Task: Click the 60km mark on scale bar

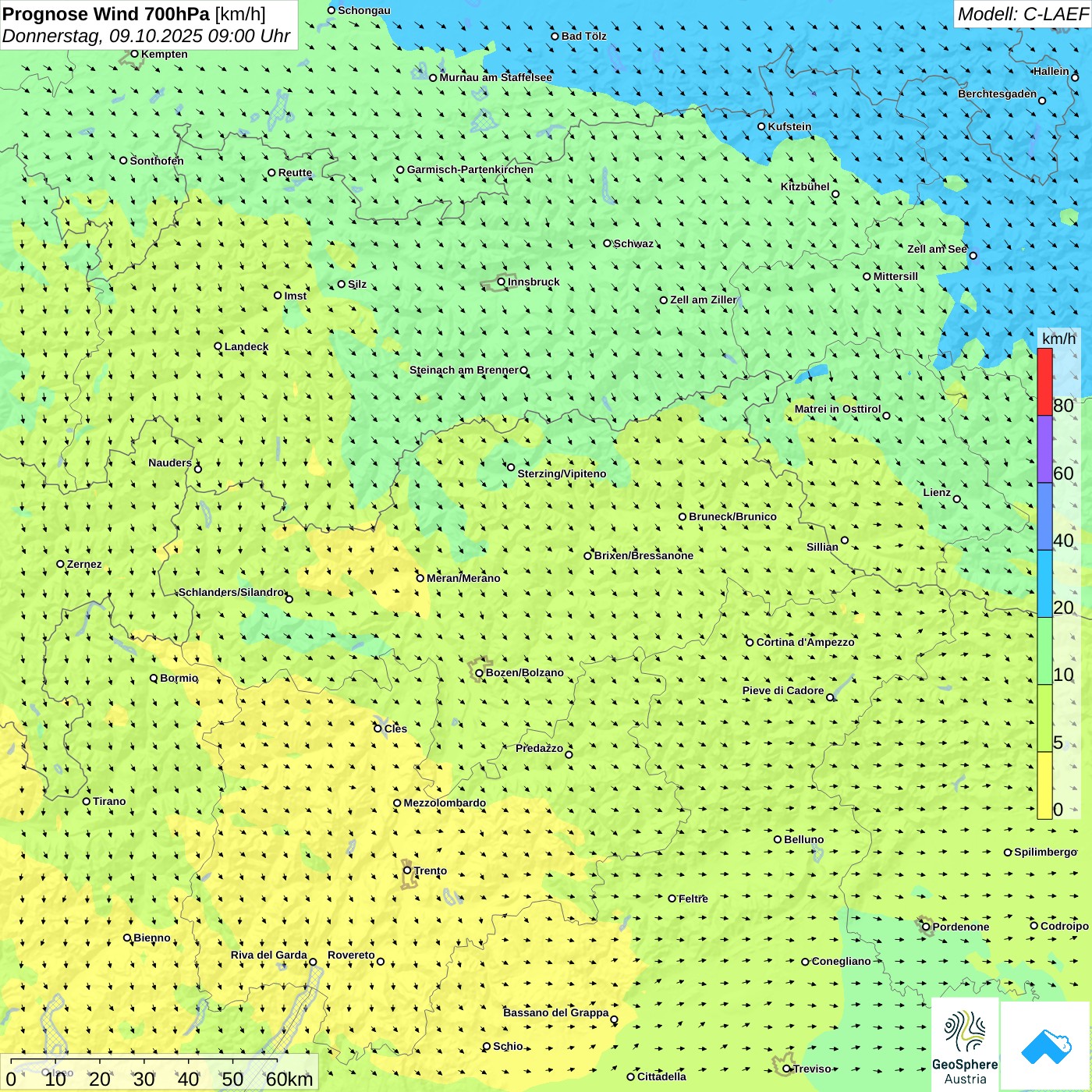Action: pos(289,1079)
